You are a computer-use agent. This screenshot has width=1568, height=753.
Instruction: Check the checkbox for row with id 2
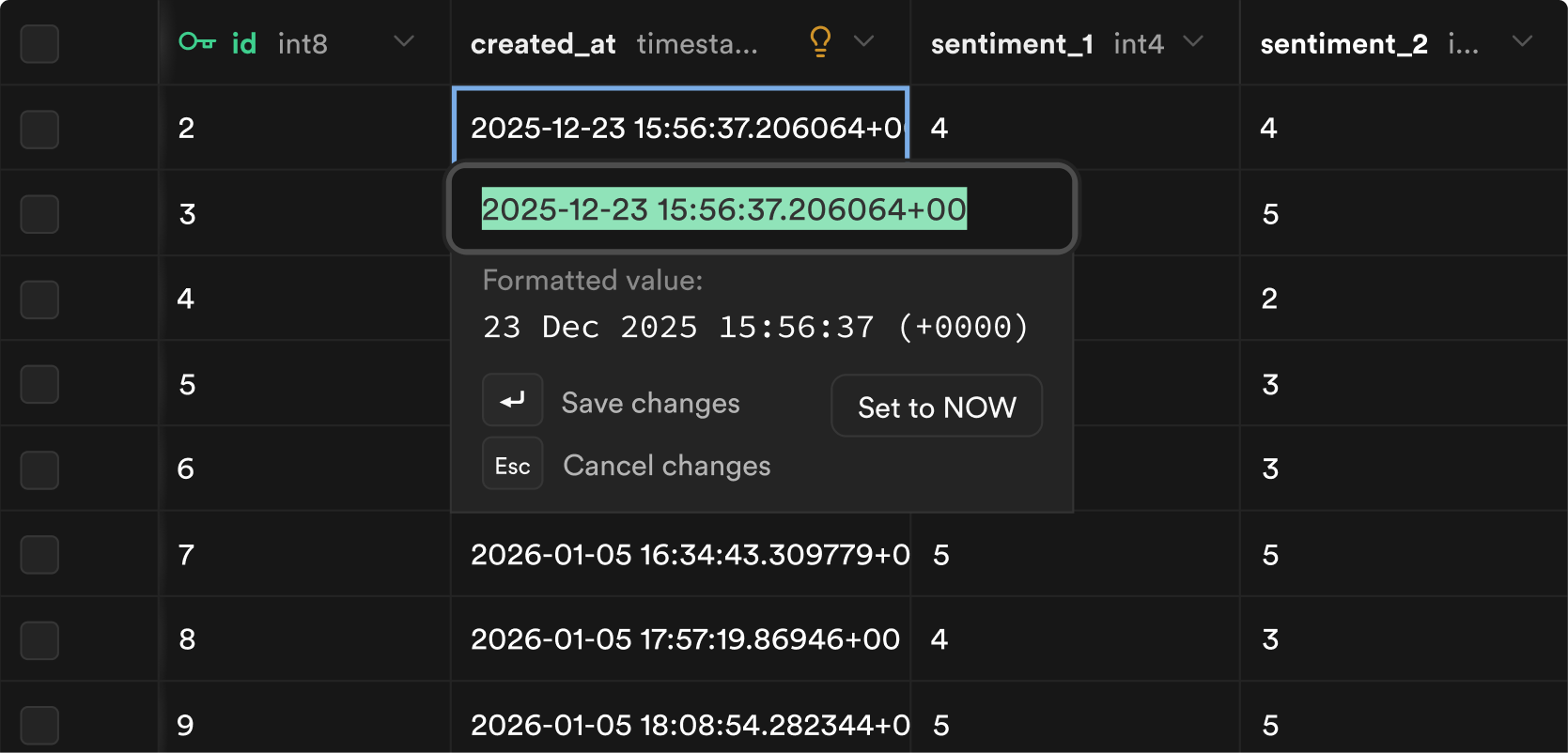click(39, 129)
